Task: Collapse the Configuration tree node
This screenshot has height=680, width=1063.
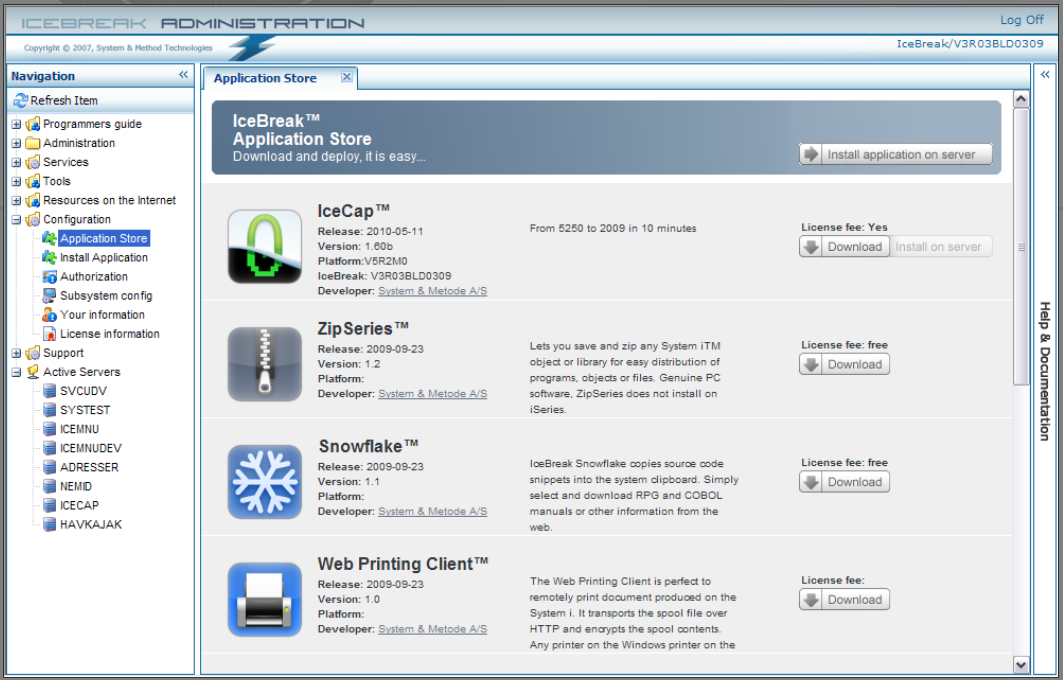Action: click(x=16, y=219)
